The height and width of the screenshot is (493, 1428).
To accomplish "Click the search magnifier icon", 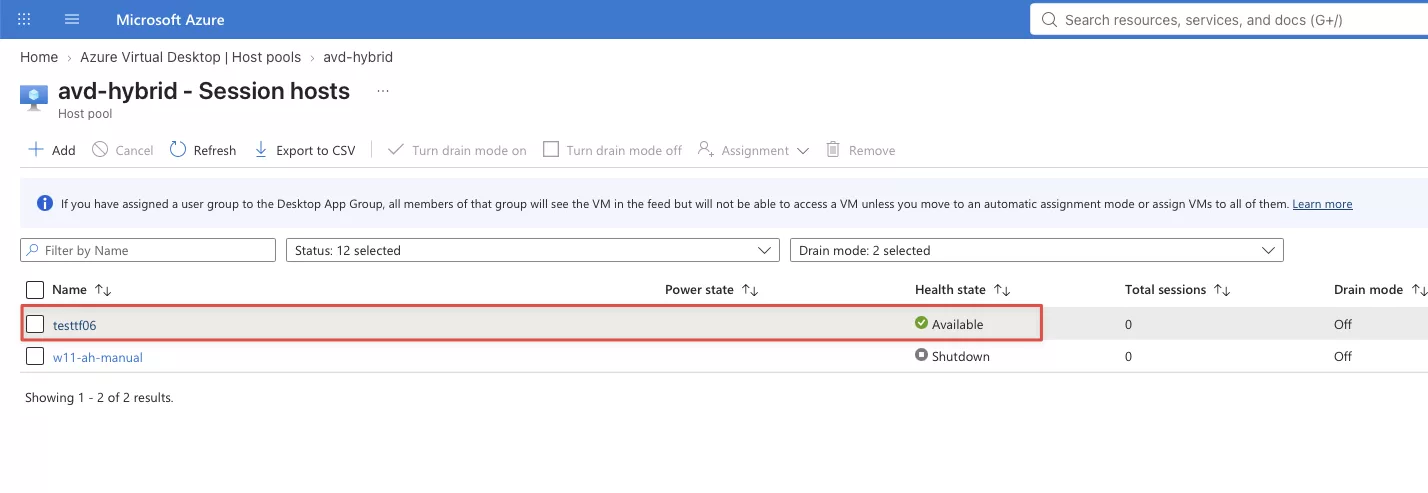I will pyautogui.click(x=1049, y=20).
